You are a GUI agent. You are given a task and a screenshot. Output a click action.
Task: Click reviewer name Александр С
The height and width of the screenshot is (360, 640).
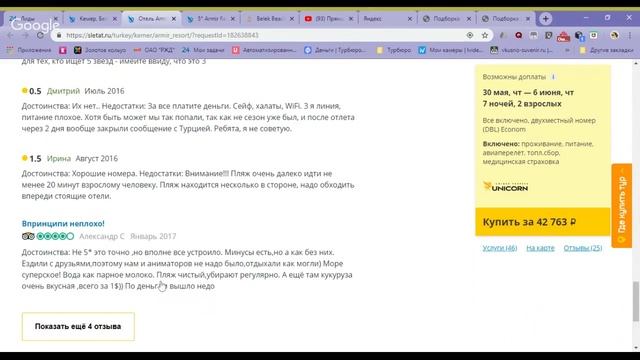coord(102,236)
